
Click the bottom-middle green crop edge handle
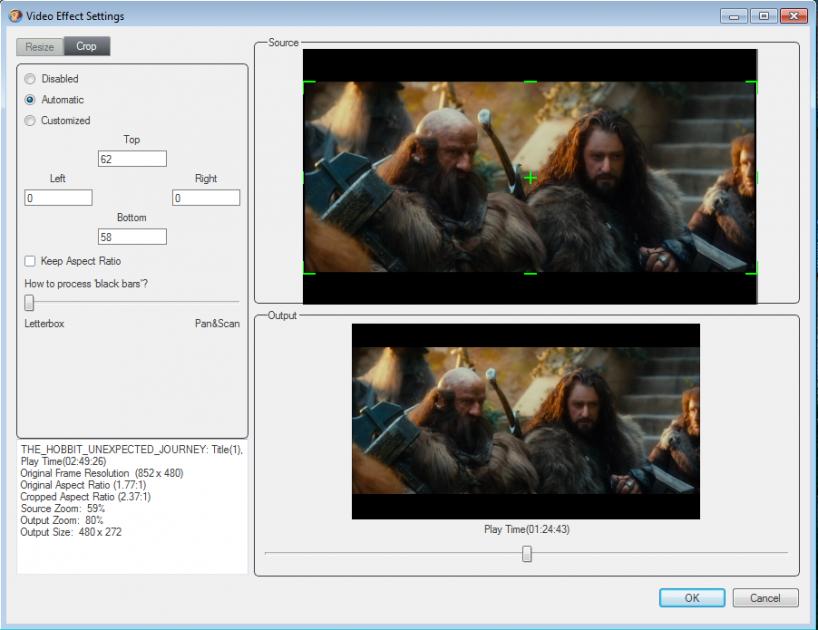point(530,273)
